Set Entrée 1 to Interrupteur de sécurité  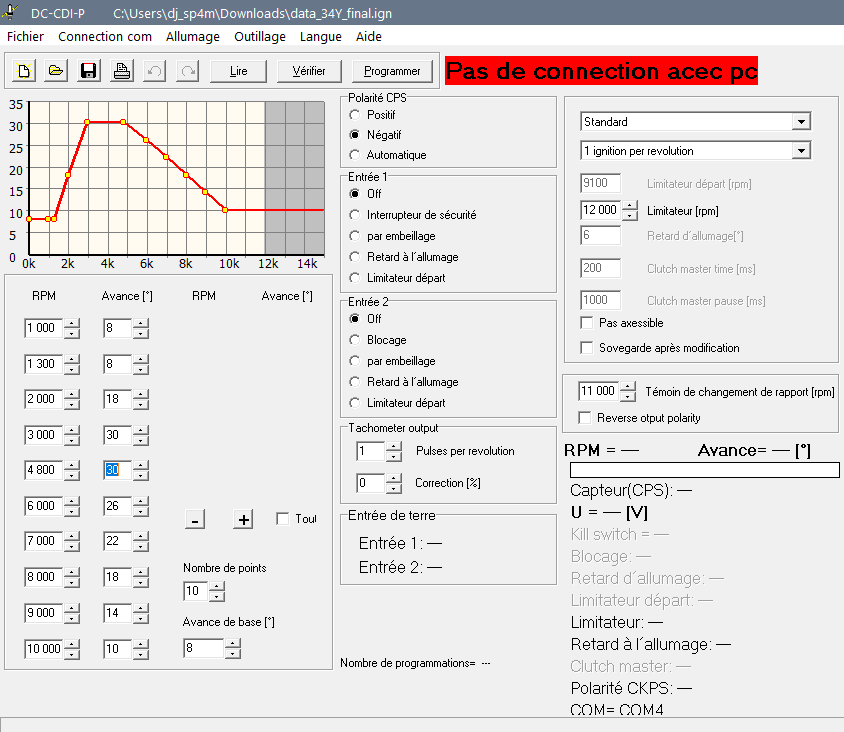354,215
